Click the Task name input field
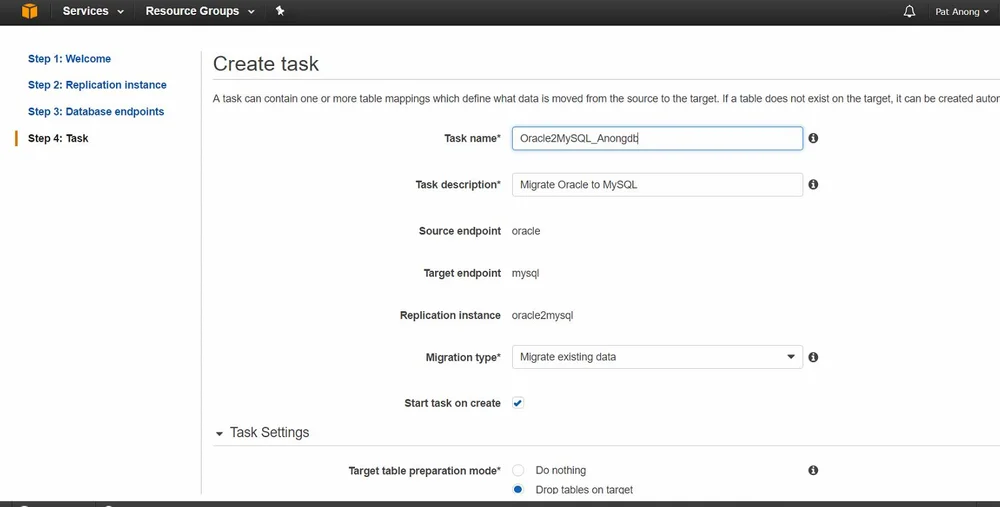Viewport: 1000px width, 507px height. point(657,138)
